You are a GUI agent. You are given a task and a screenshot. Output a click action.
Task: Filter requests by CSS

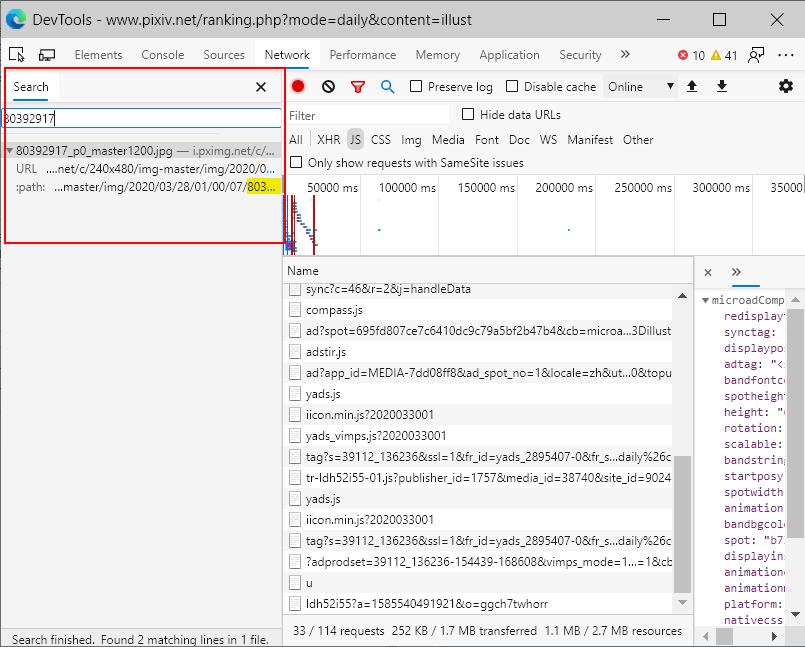380,140
